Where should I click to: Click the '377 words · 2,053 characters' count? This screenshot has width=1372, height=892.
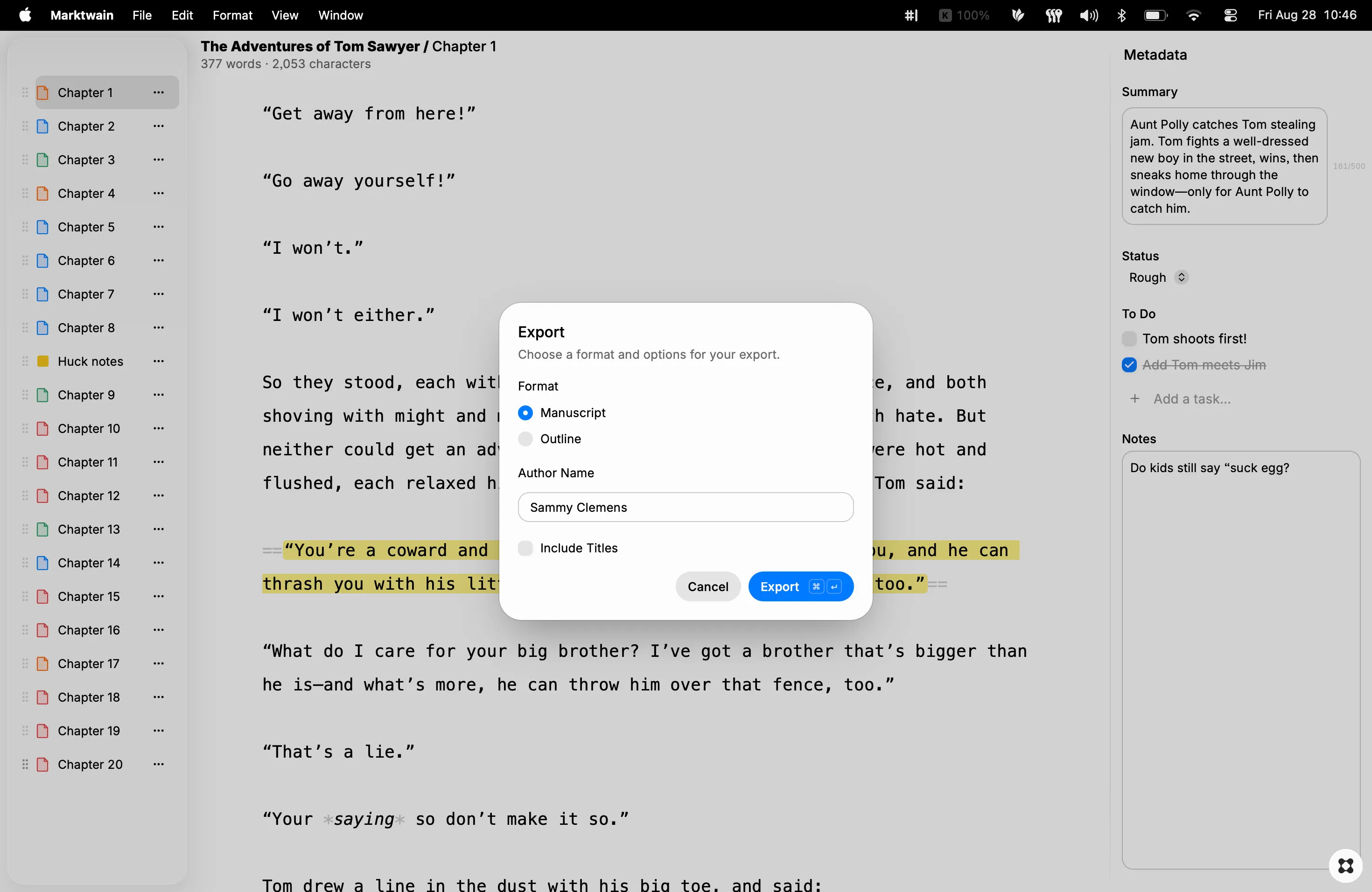pyautogui.click(x=285, y=64)
